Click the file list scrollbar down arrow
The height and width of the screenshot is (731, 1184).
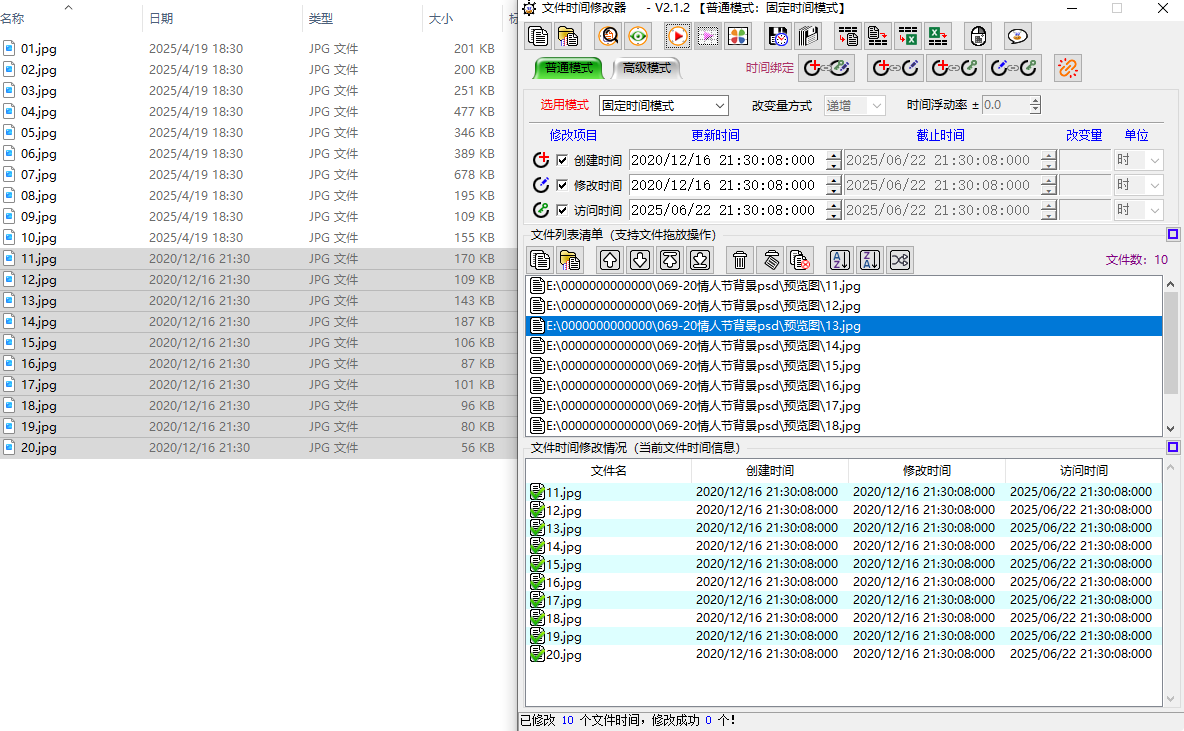[1170, 428]
